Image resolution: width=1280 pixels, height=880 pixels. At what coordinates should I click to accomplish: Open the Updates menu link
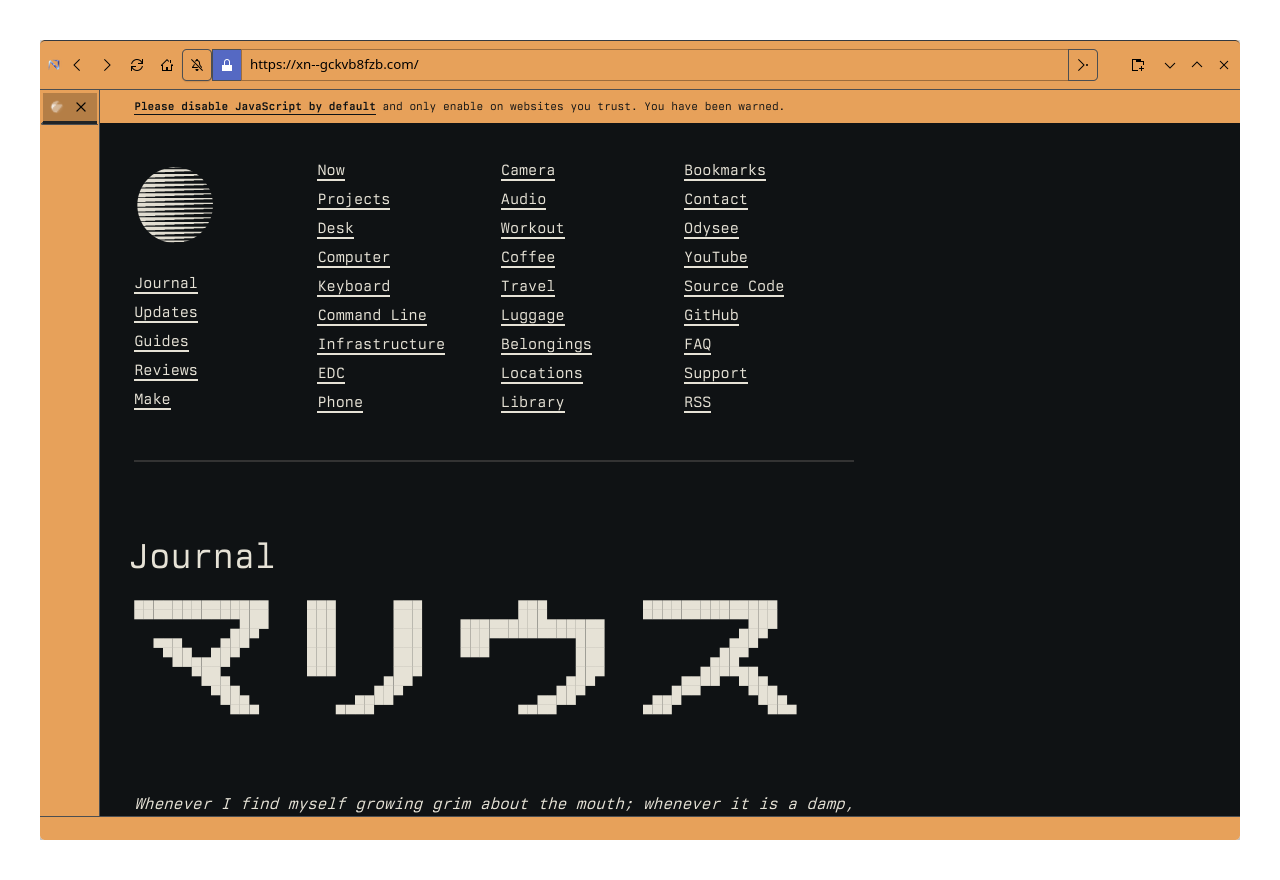166,313
